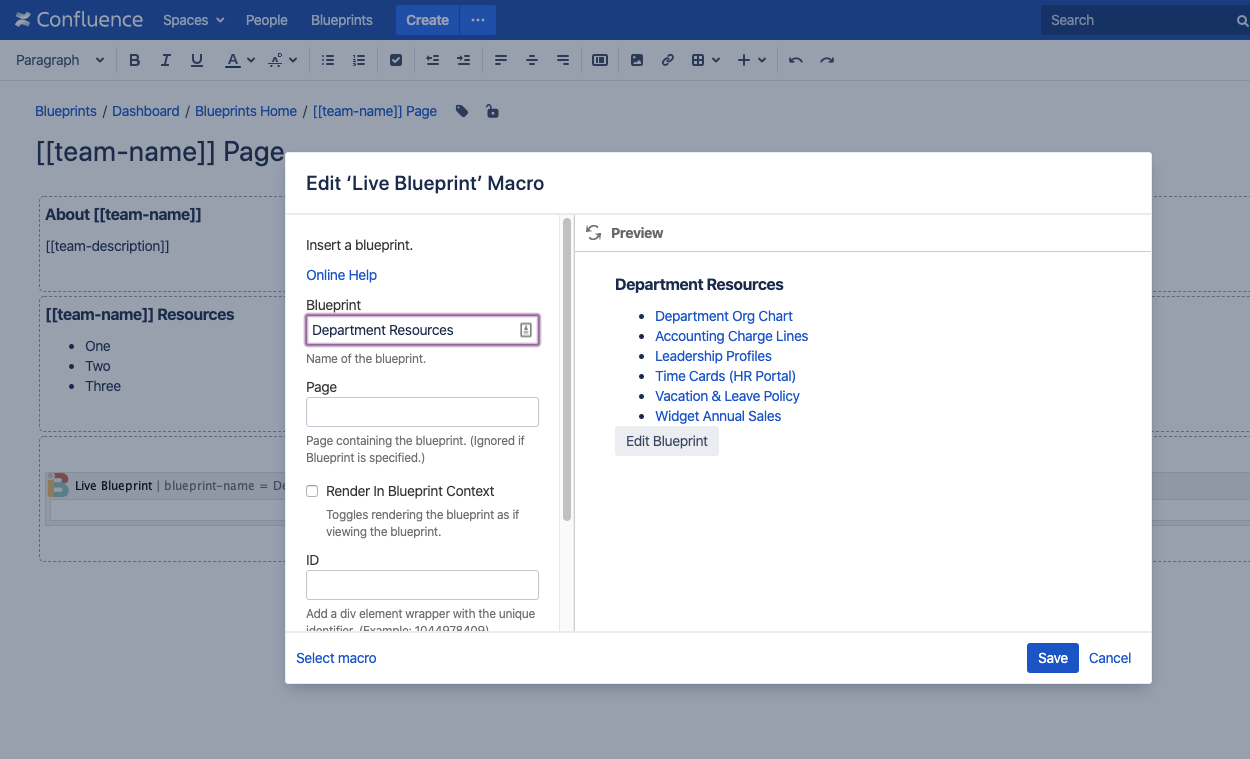1250x759 pixels.
Task: Click the ID input field
Action: [422, 585]
